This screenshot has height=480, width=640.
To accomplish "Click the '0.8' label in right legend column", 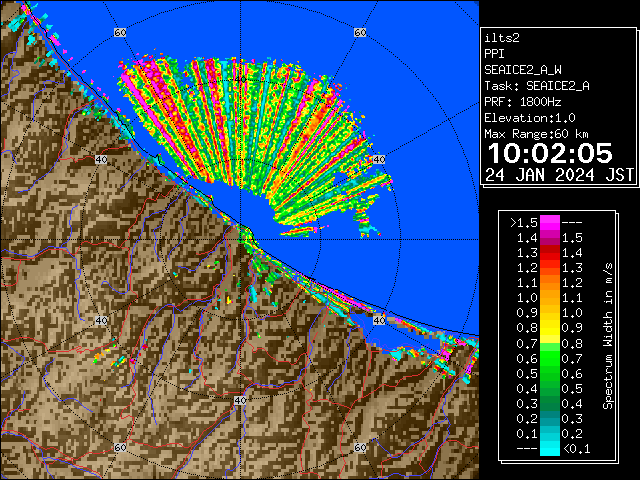I will (572, 343).
